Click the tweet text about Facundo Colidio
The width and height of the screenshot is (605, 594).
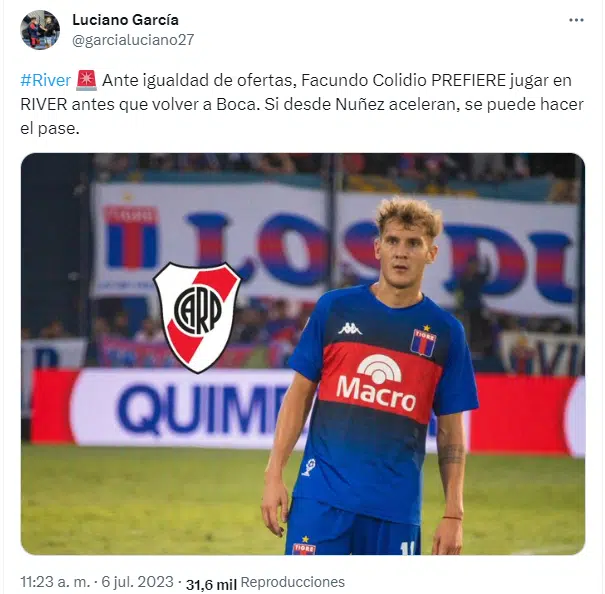coord(302,104)
